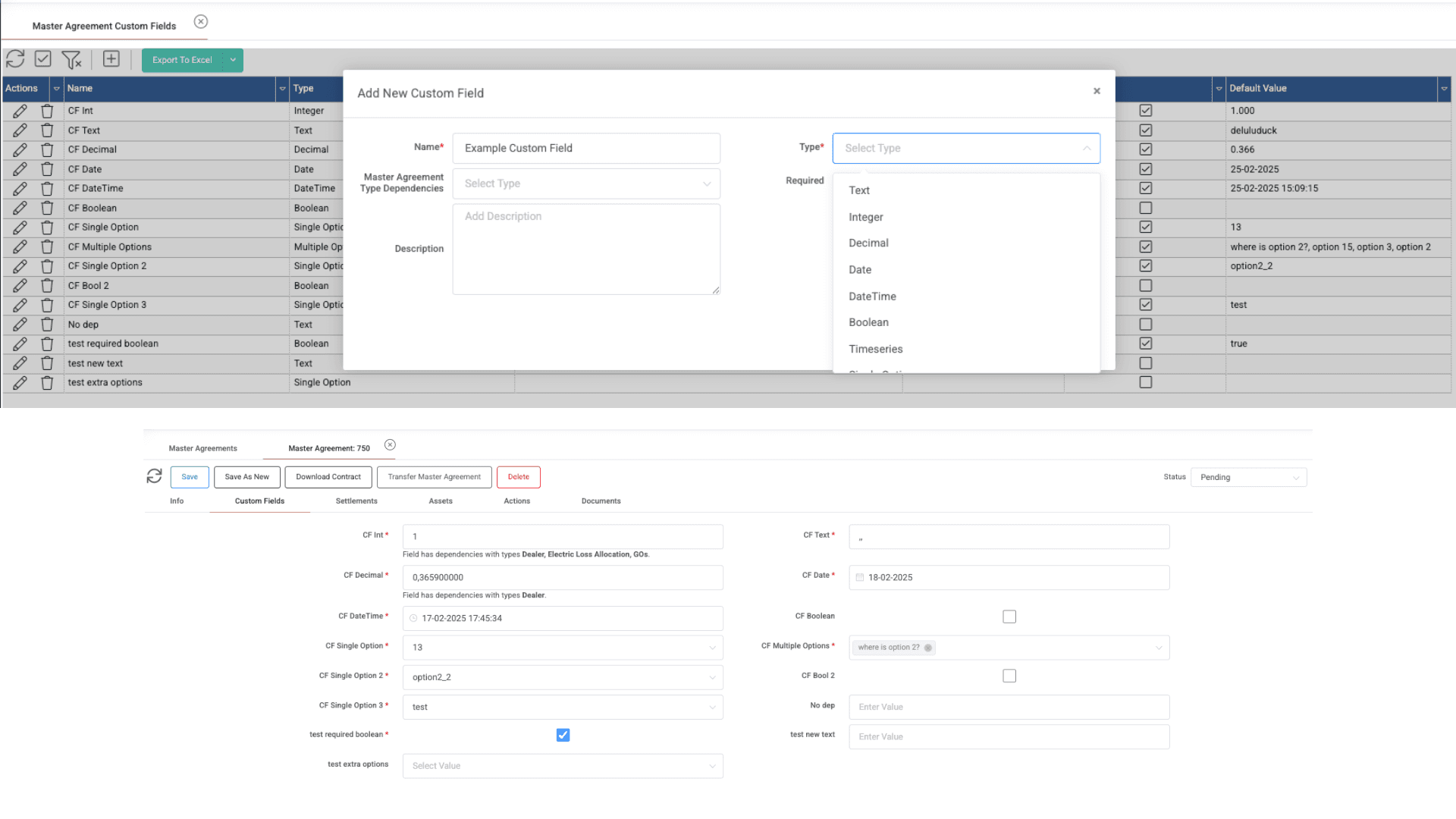Click the Transfer Master Agreement button
The width and height of the screenshot is (1456, 819).
coord(434,477)
